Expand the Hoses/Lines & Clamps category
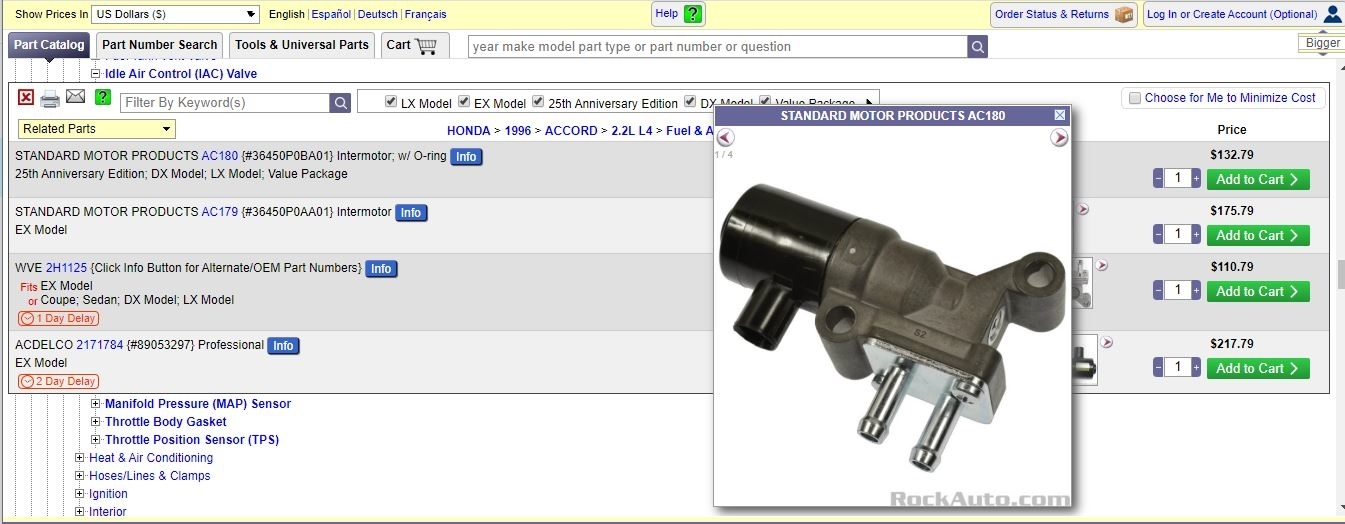Image resolution: width=1345 pixels, height=524 pixels. point(80,476)
